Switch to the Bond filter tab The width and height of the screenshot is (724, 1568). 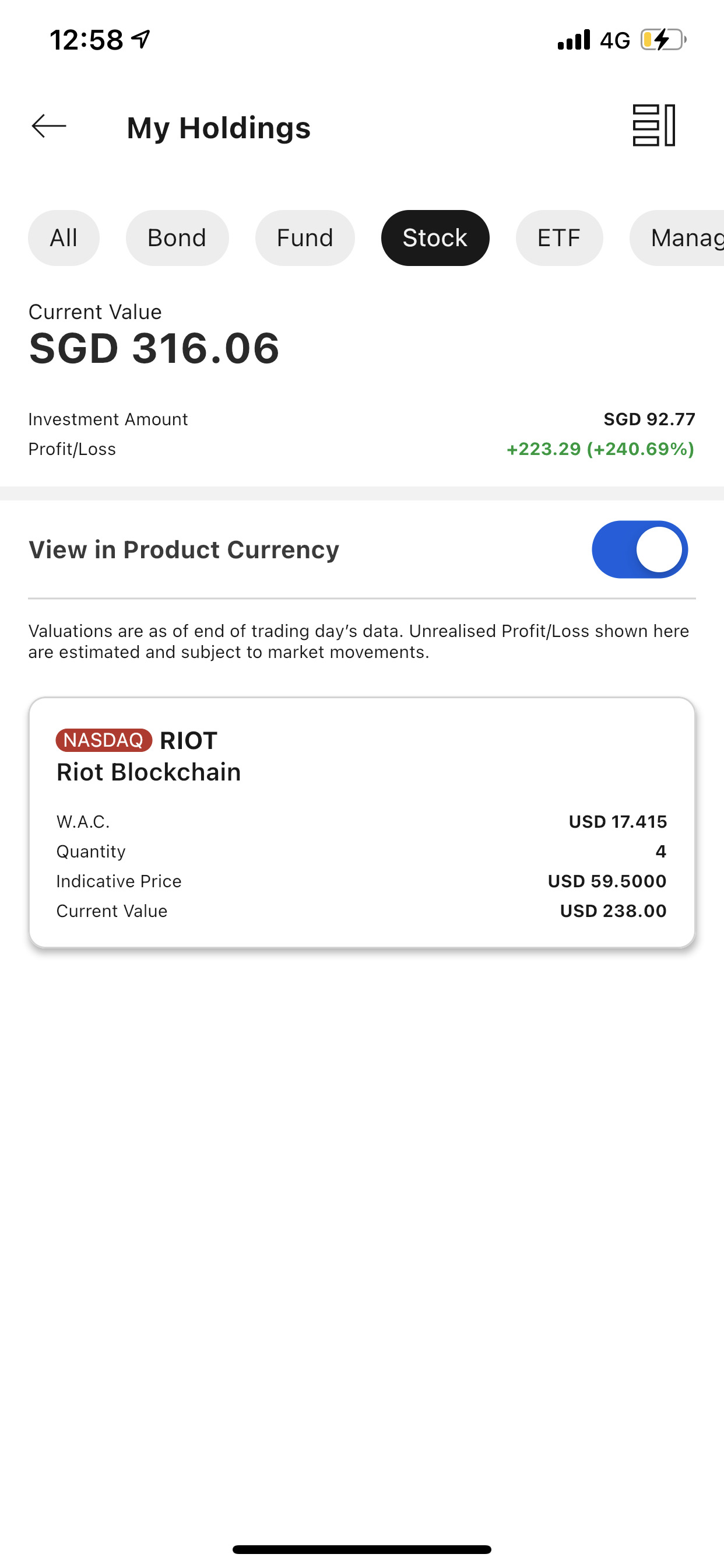(x=177, y=238)
